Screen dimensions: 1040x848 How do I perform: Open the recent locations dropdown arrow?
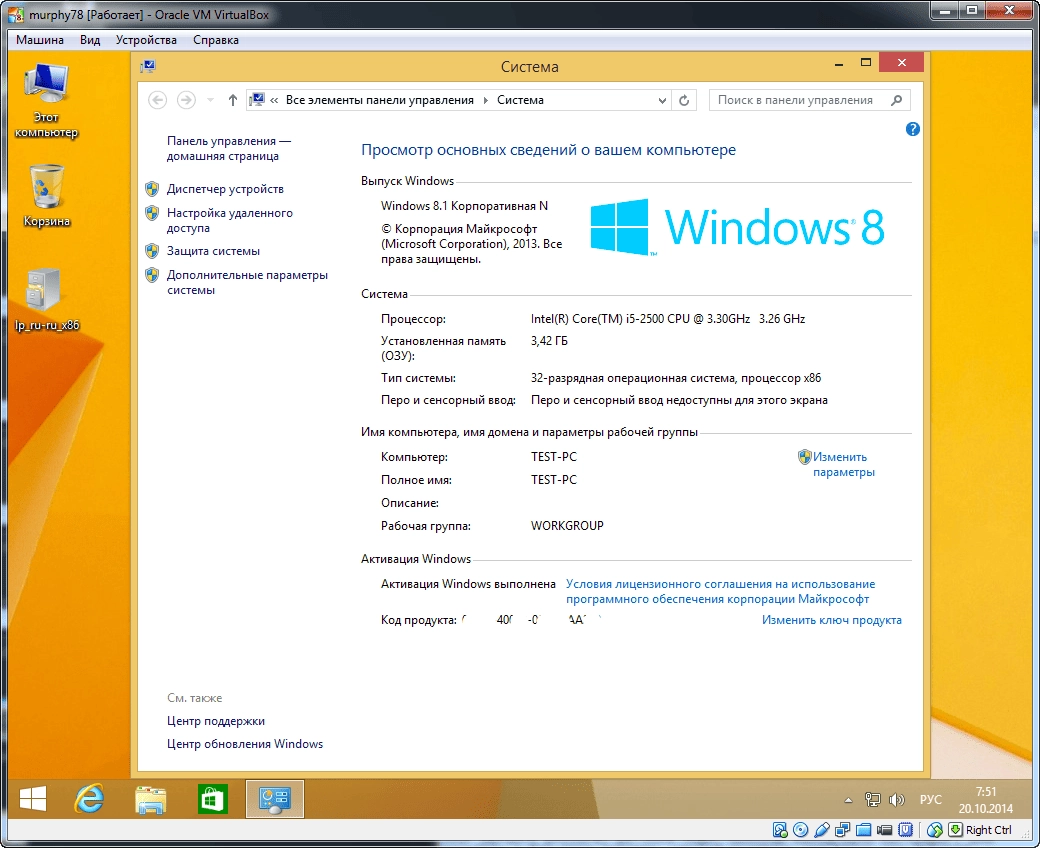pos(210,100)
